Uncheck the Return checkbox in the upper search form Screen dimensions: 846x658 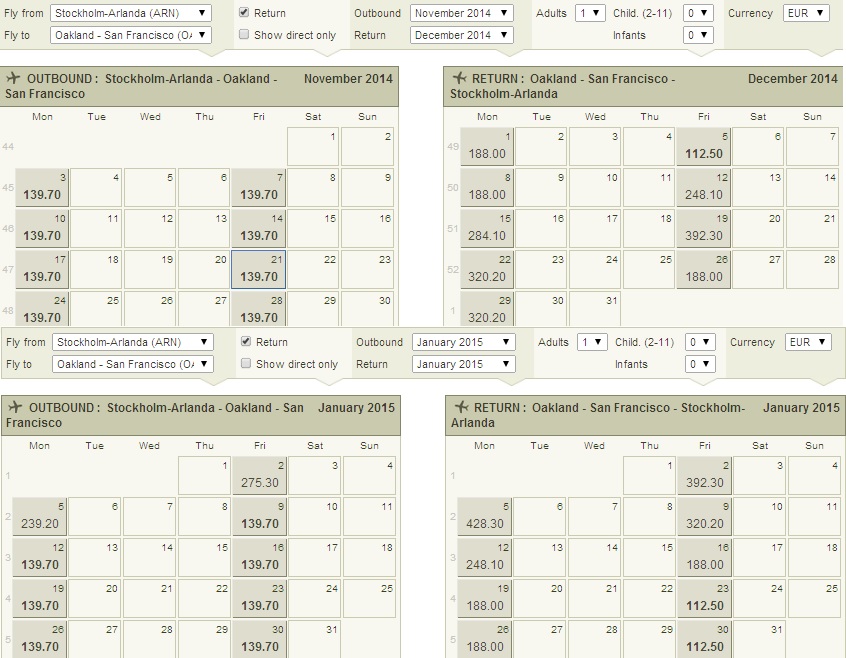click(244, 13)
